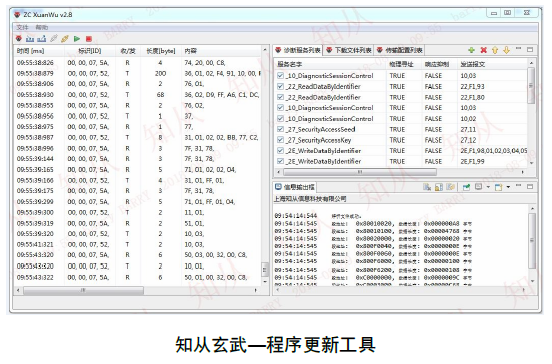This screenshot has width=552, height=364.
Task: Open the dropdown beside the display console icon
Action: (488, 187)
